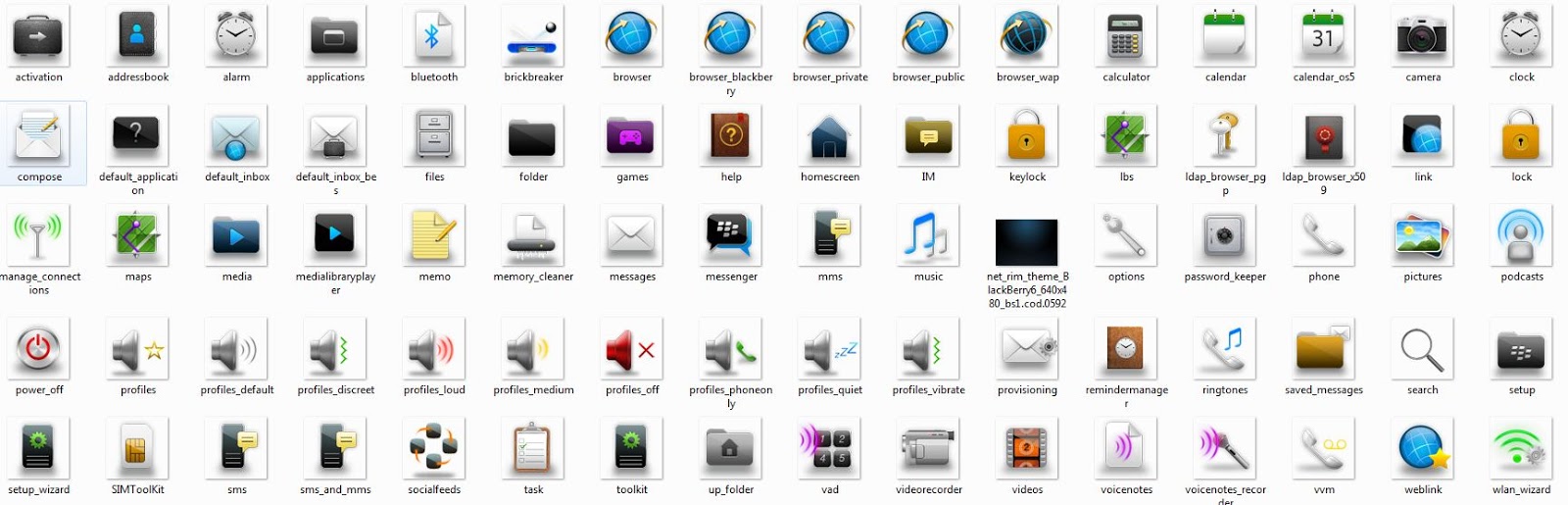This screenshot has height=505, width=1568.
Task: Click the default_application question mark icon
Action: click(137, 136)
